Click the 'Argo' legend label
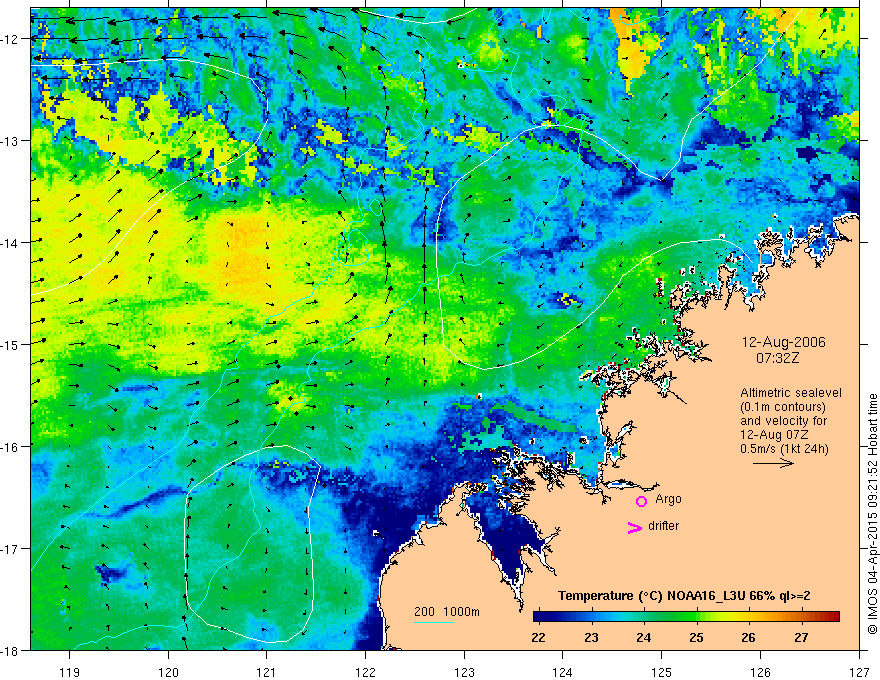The height and width of the screenshot is (680, 880). click(x=668, y=499)
